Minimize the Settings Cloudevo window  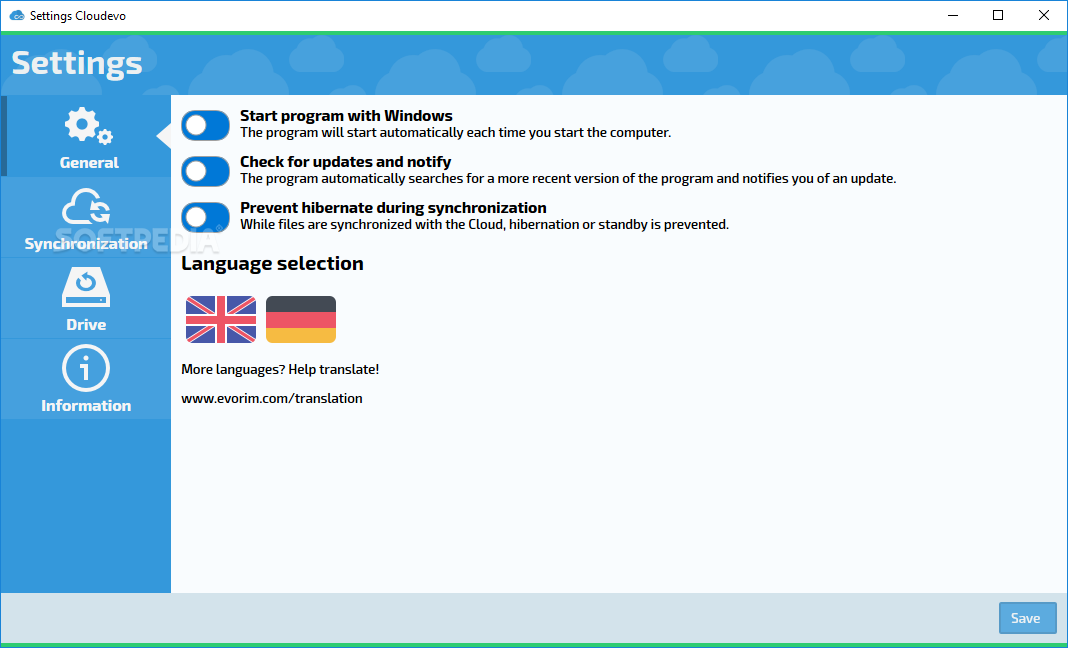pyautogui.click(x=953, y=15)
